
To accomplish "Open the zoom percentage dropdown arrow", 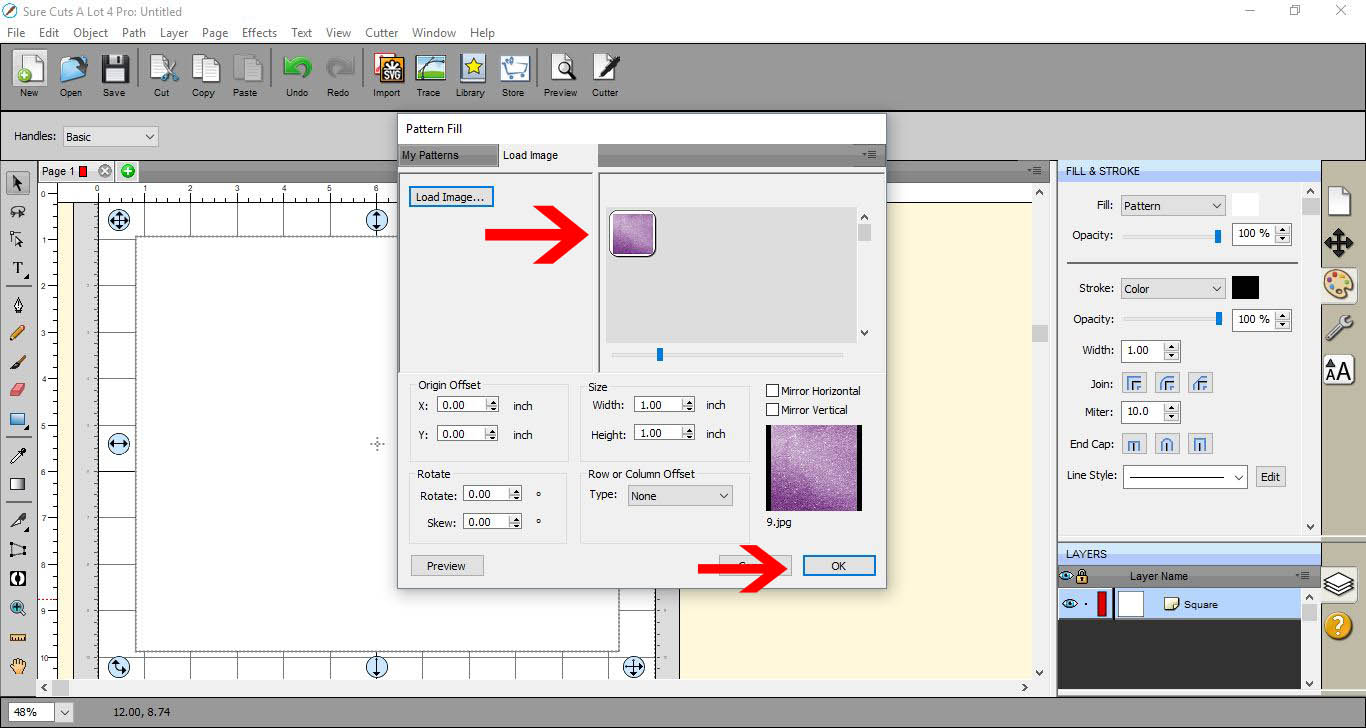I will (65, 712).
